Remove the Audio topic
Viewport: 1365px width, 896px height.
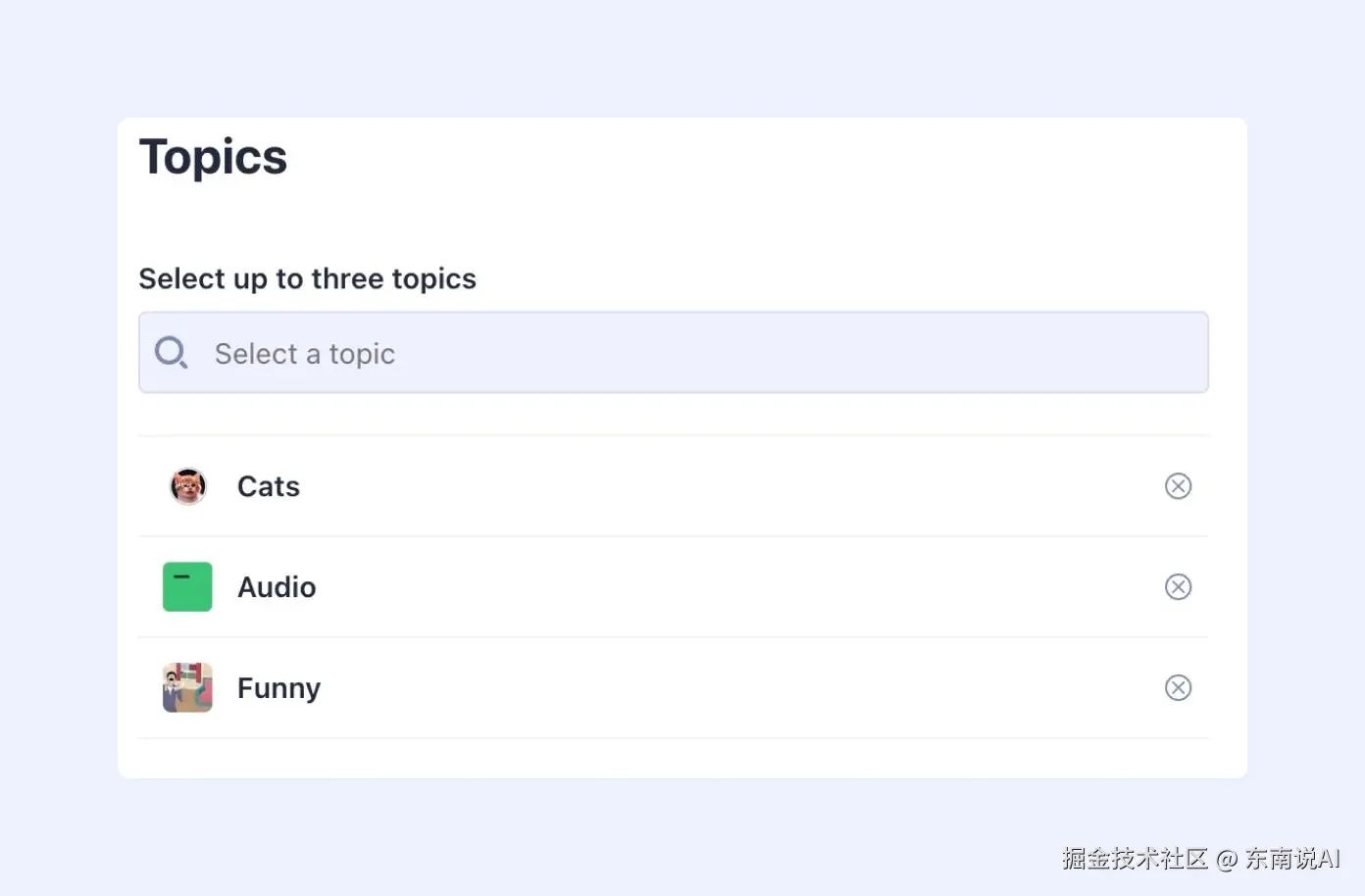click(1178, 587)
